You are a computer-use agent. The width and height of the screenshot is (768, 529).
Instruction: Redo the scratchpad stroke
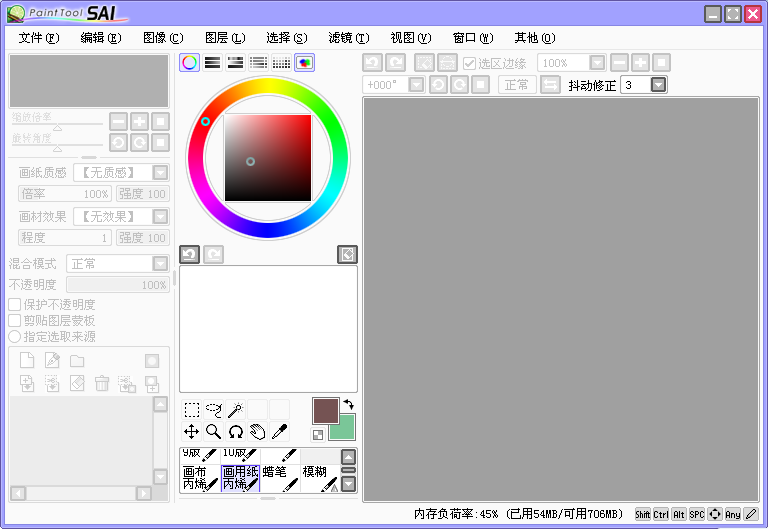pos(214,254)
